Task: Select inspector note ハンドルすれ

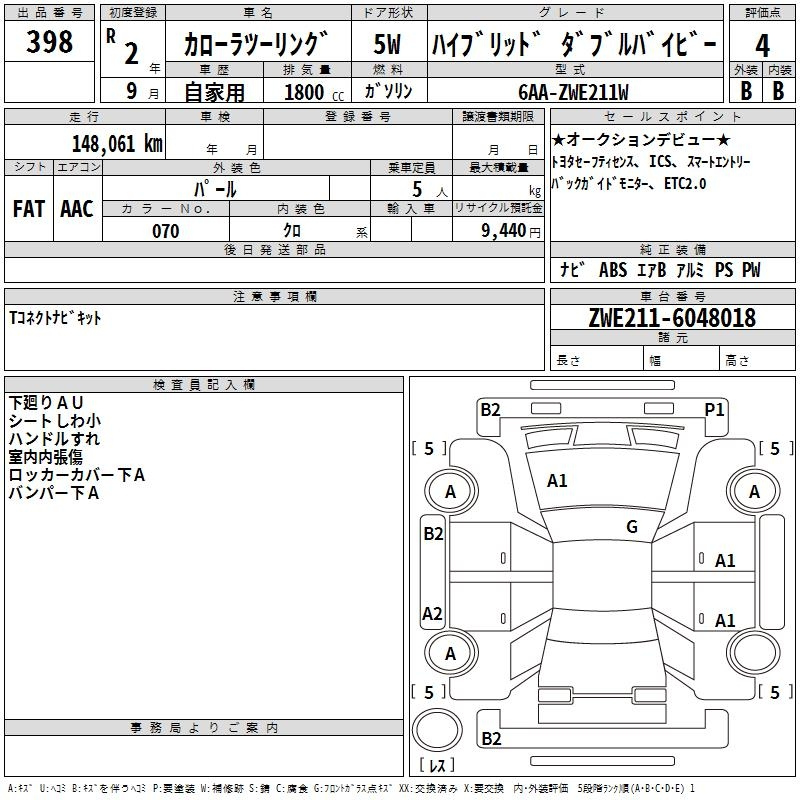Action: coord(55,439)
